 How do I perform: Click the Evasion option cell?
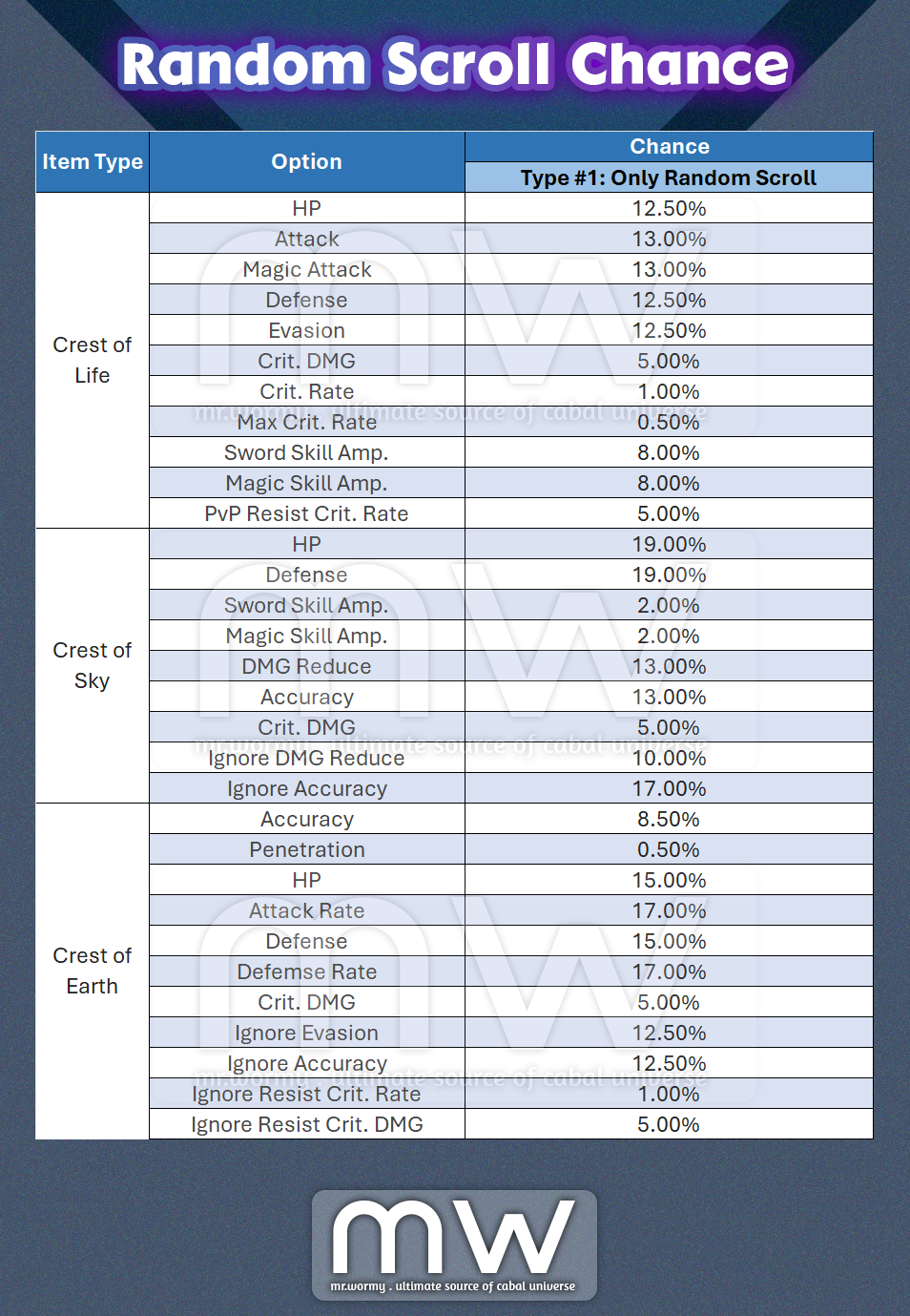306,330
